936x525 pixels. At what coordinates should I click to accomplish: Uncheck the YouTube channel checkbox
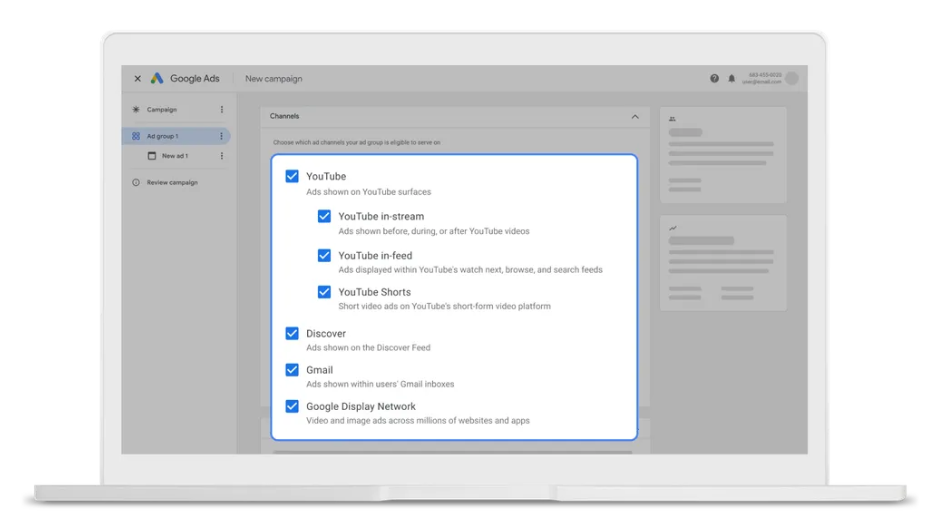click(x=292, y=176)
